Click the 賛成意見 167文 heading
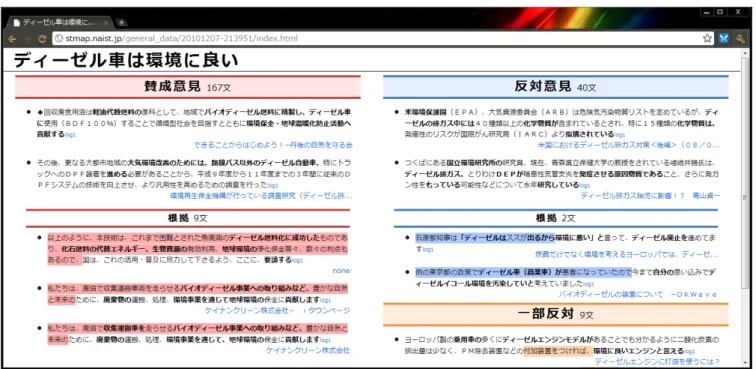The height and width of the screenshot is (369, 756). click(x=188, y=87)
